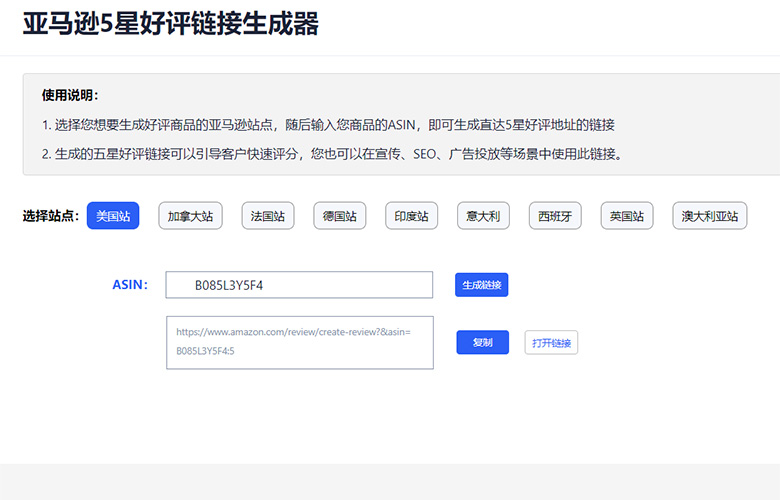Choose the 意大利 site option
This screenshot has height=500, width=780.
pyautogui.click(x=483, y=216)
